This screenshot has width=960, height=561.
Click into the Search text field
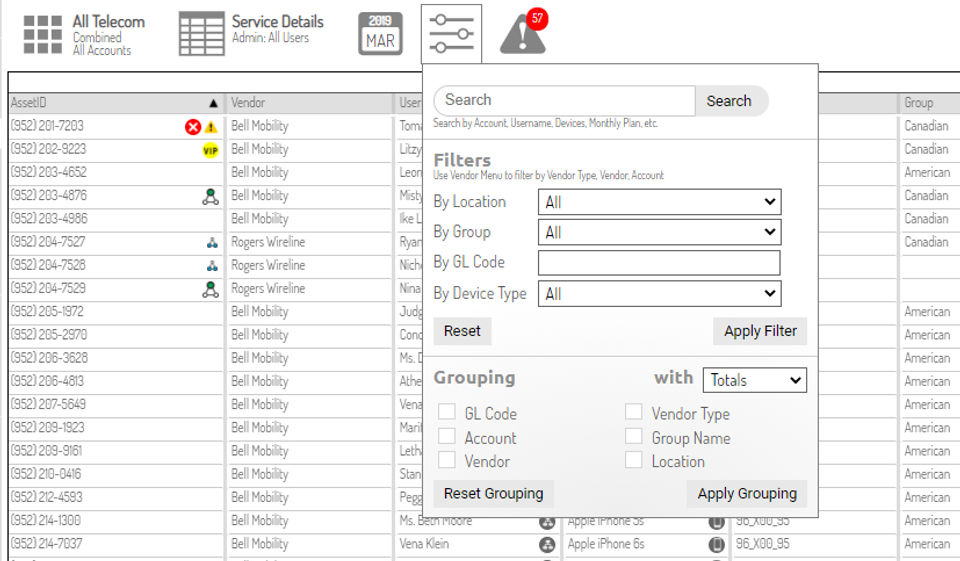564,100
